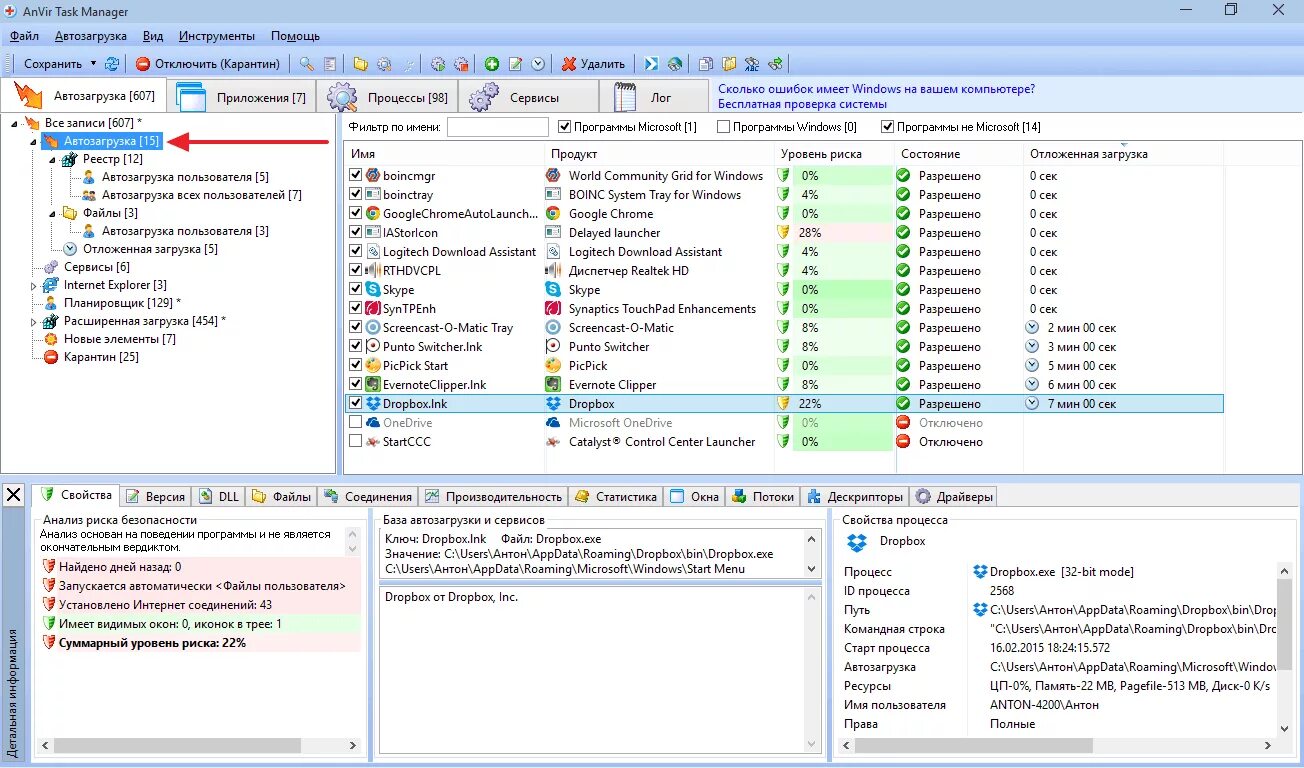Click the Фильтр по имени input field
1304x768 pixels.
point(498,127)
